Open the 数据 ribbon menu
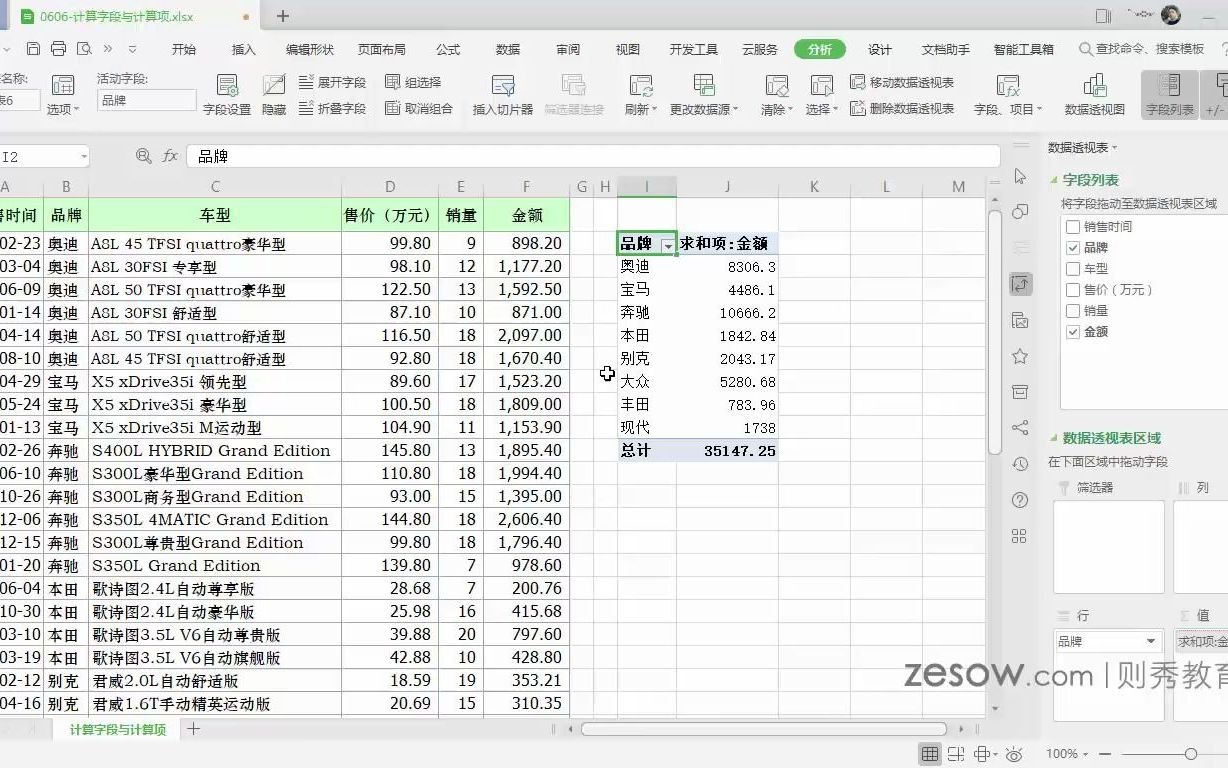The image size is (1228, 768). pyautogui.click(x=507, y=48)
